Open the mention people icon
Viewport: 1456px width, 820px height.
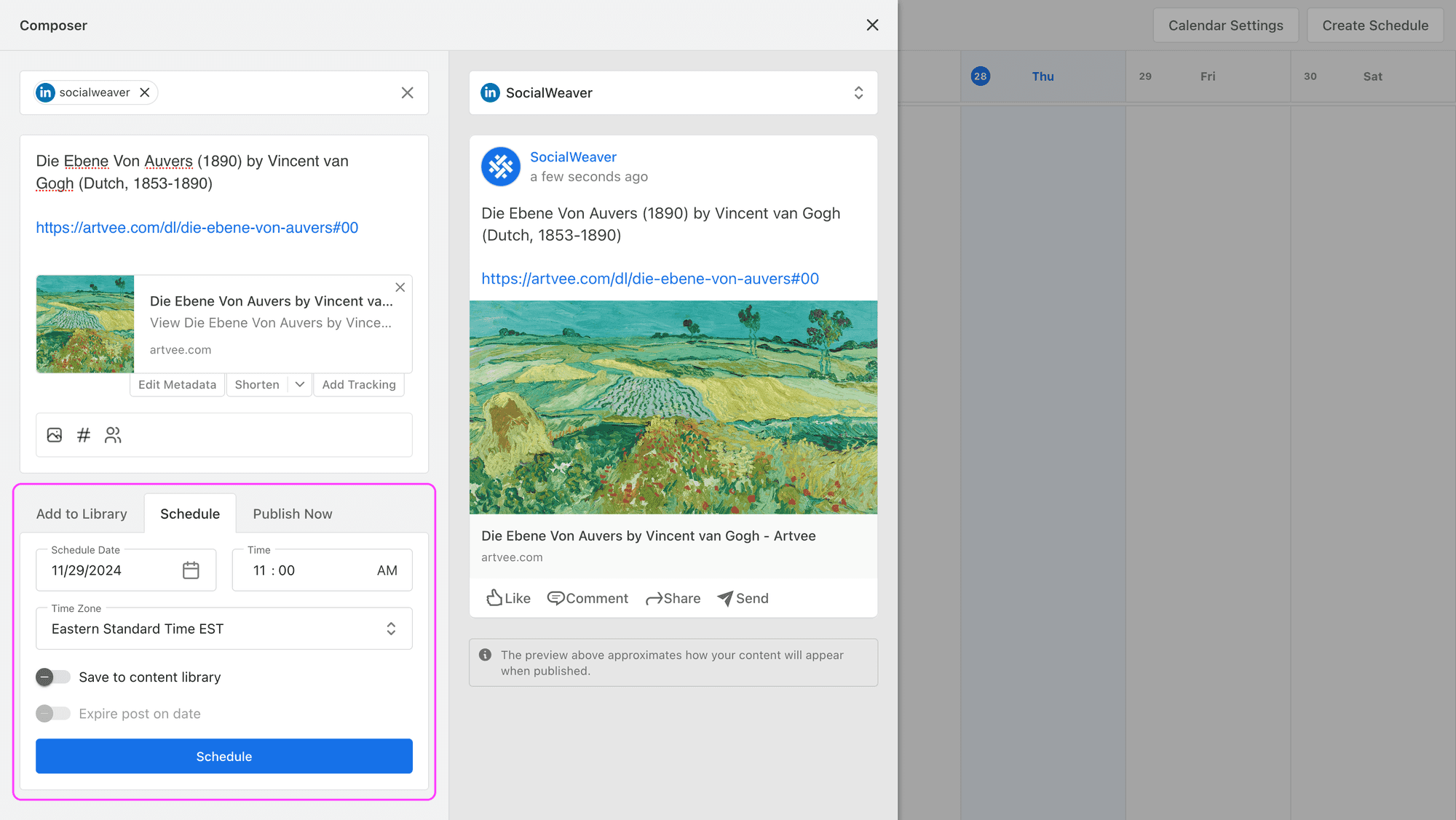tap(113, 435)
